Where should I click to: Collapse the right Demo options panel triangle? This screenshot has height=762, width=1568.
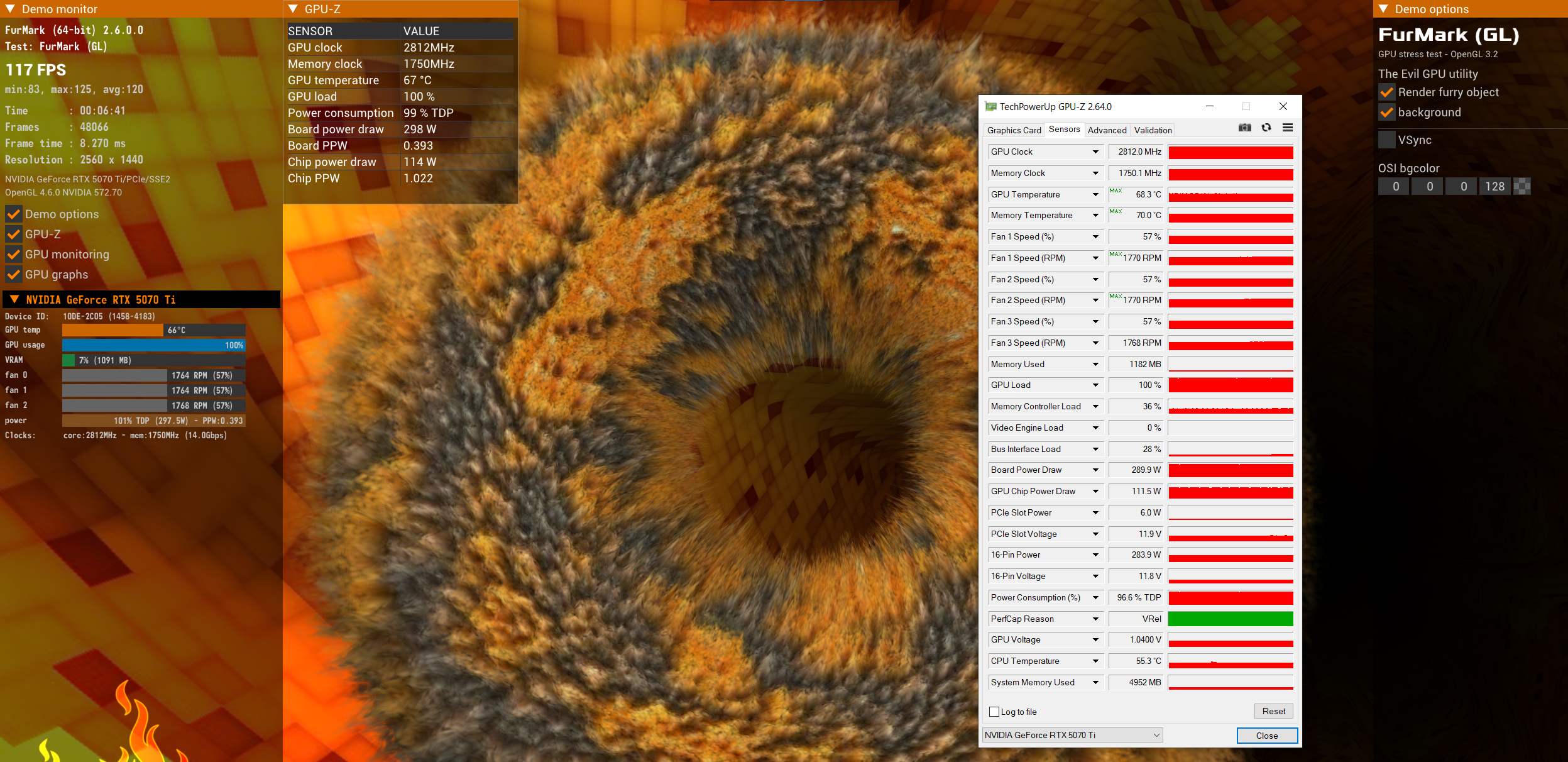pyautogui.click(x=1383, y=9)
